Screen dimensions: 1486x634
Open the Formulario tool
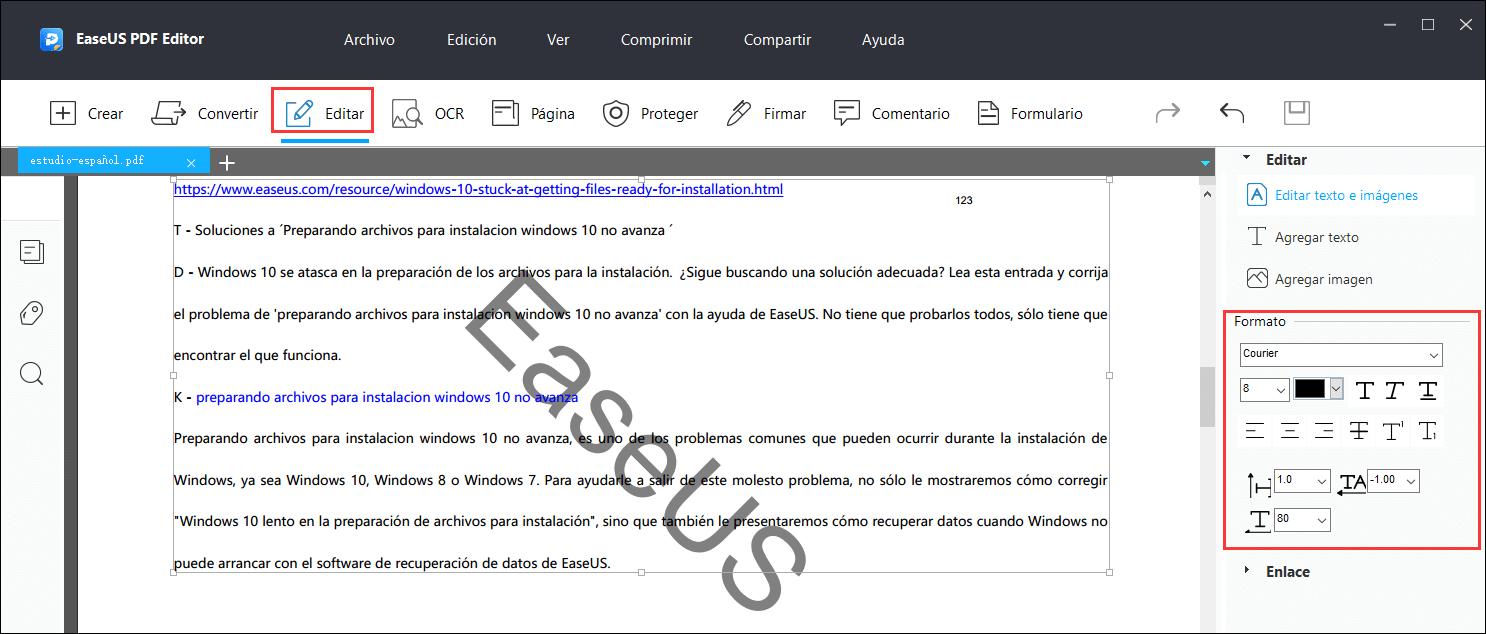pos(1030,113)
